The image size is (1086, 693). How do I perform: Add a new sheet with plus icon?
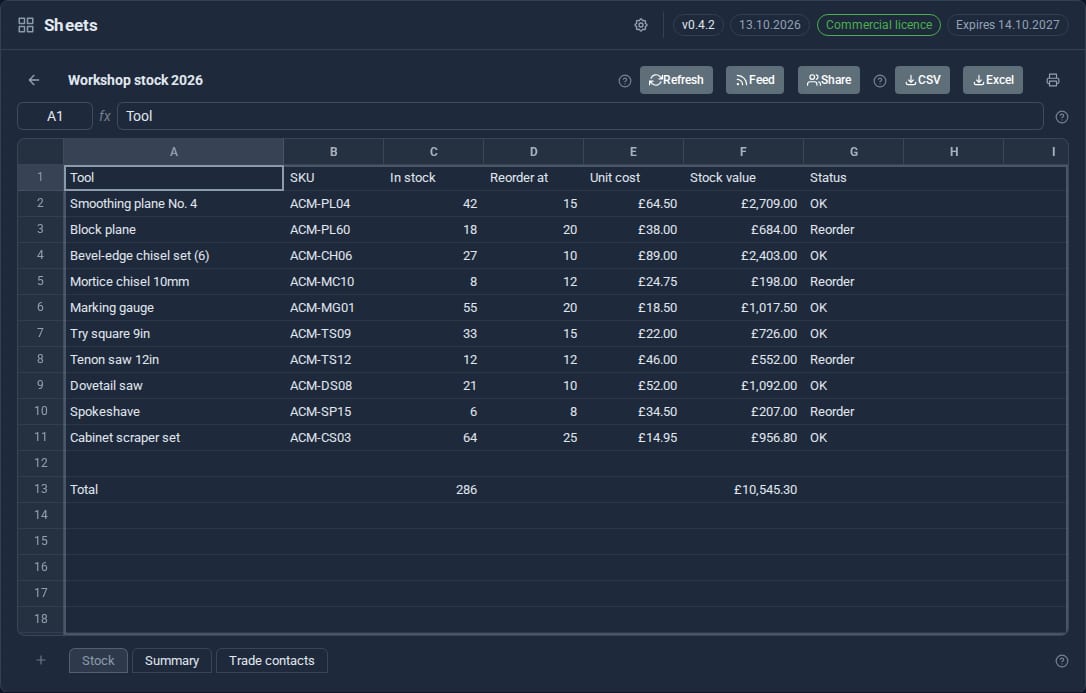[x=41, y=660]
